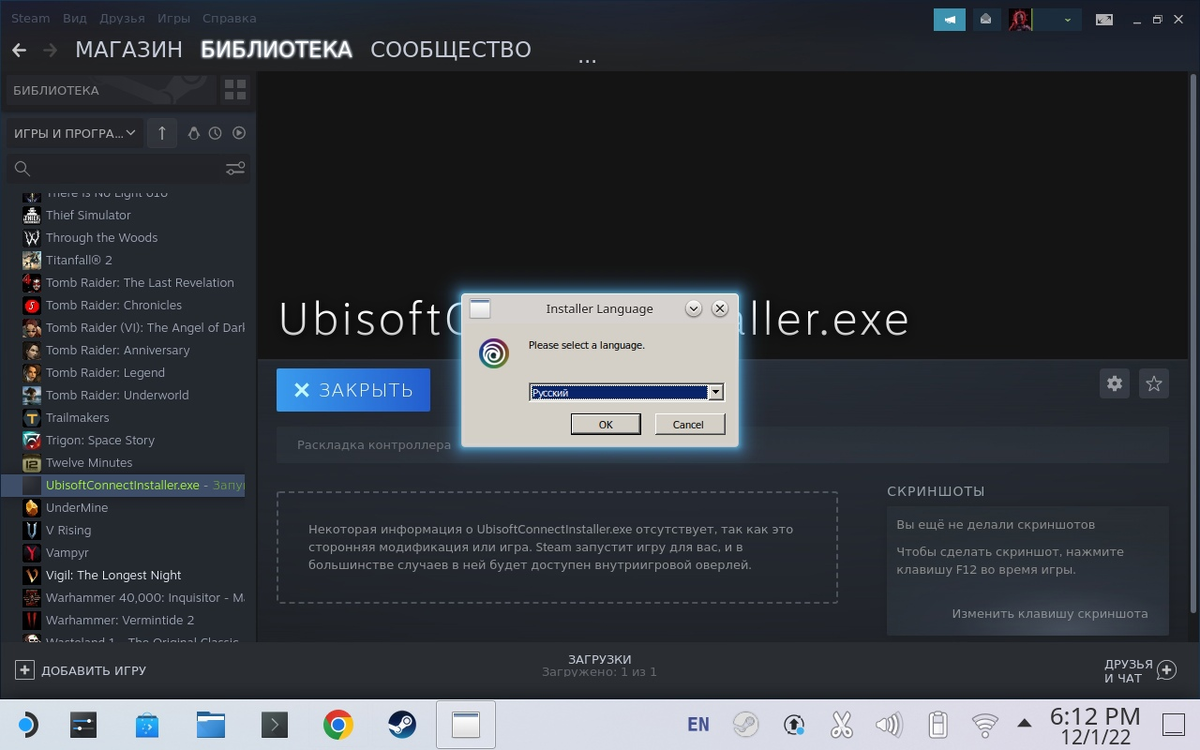
Task: Click the EN keyboard layout indicator
Action: 698,724
